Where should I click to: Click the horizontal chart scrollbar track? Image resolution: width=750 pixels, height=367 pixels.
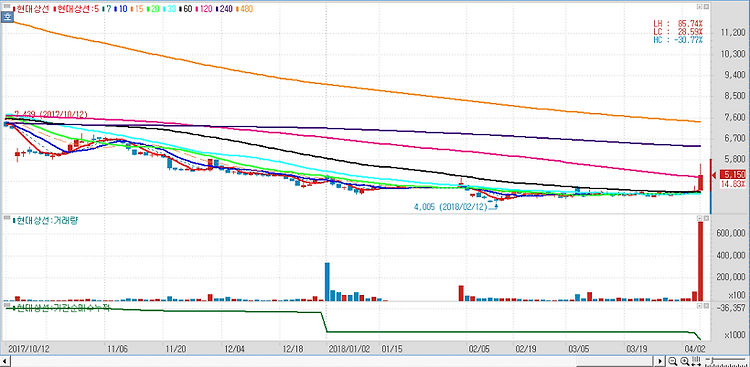coord(332,361)
